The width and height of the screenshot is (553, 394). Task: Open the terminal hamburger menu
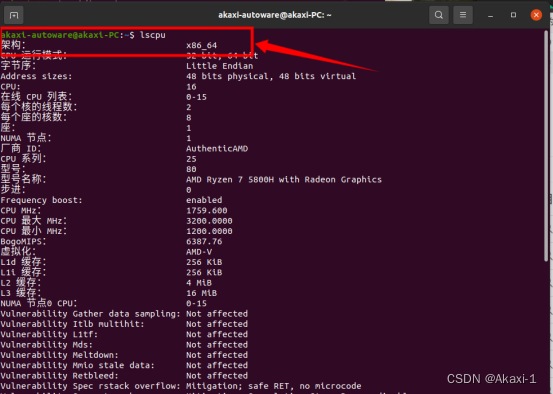click(463, 15)
